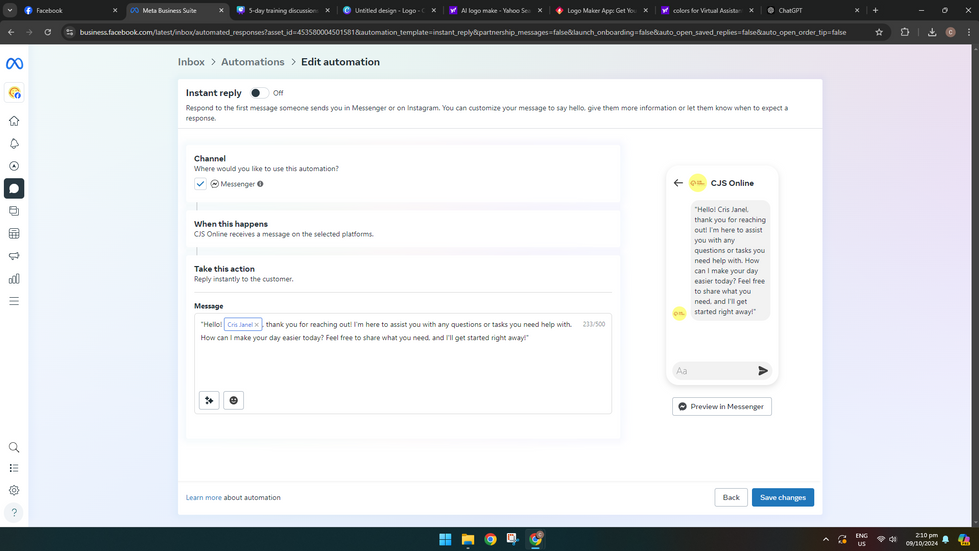Switch to the ChatGPT tab
Screen dimensions: 979x551
(814, 11)
